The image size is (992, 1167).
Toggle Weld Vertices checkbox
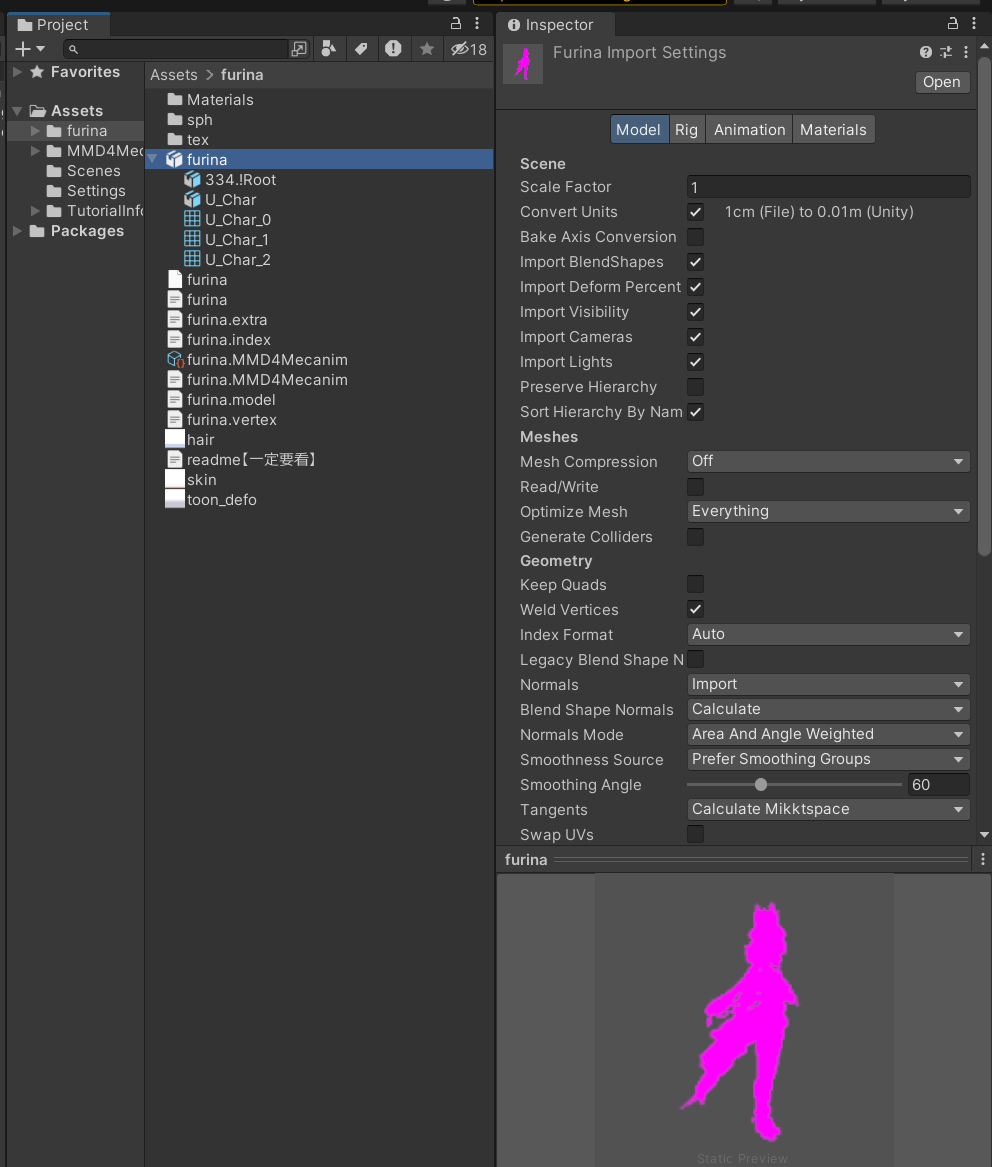pyautogui.click(x=695, y=610)
